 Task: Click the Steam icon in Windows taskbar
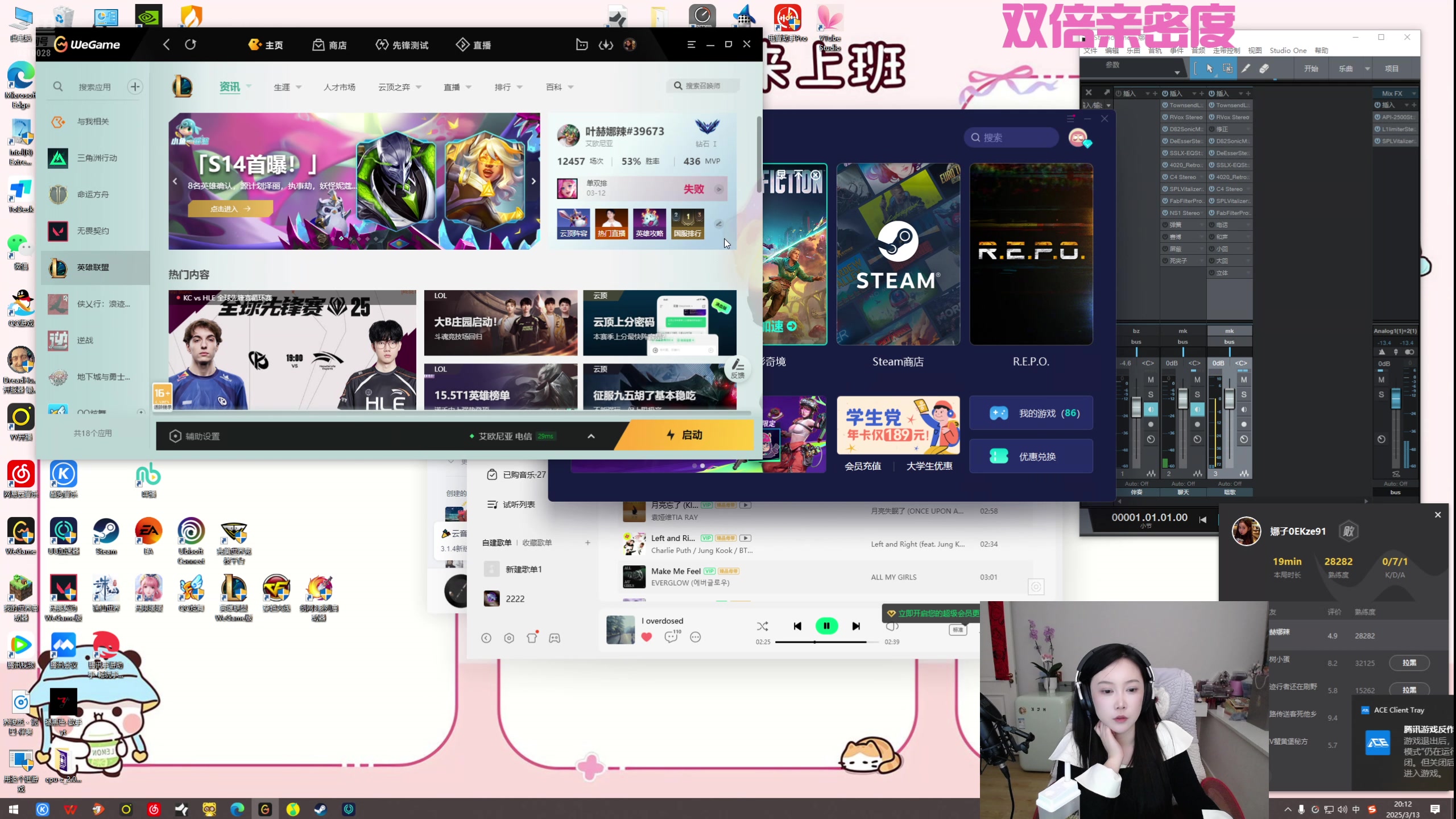(x=320, y=809)
